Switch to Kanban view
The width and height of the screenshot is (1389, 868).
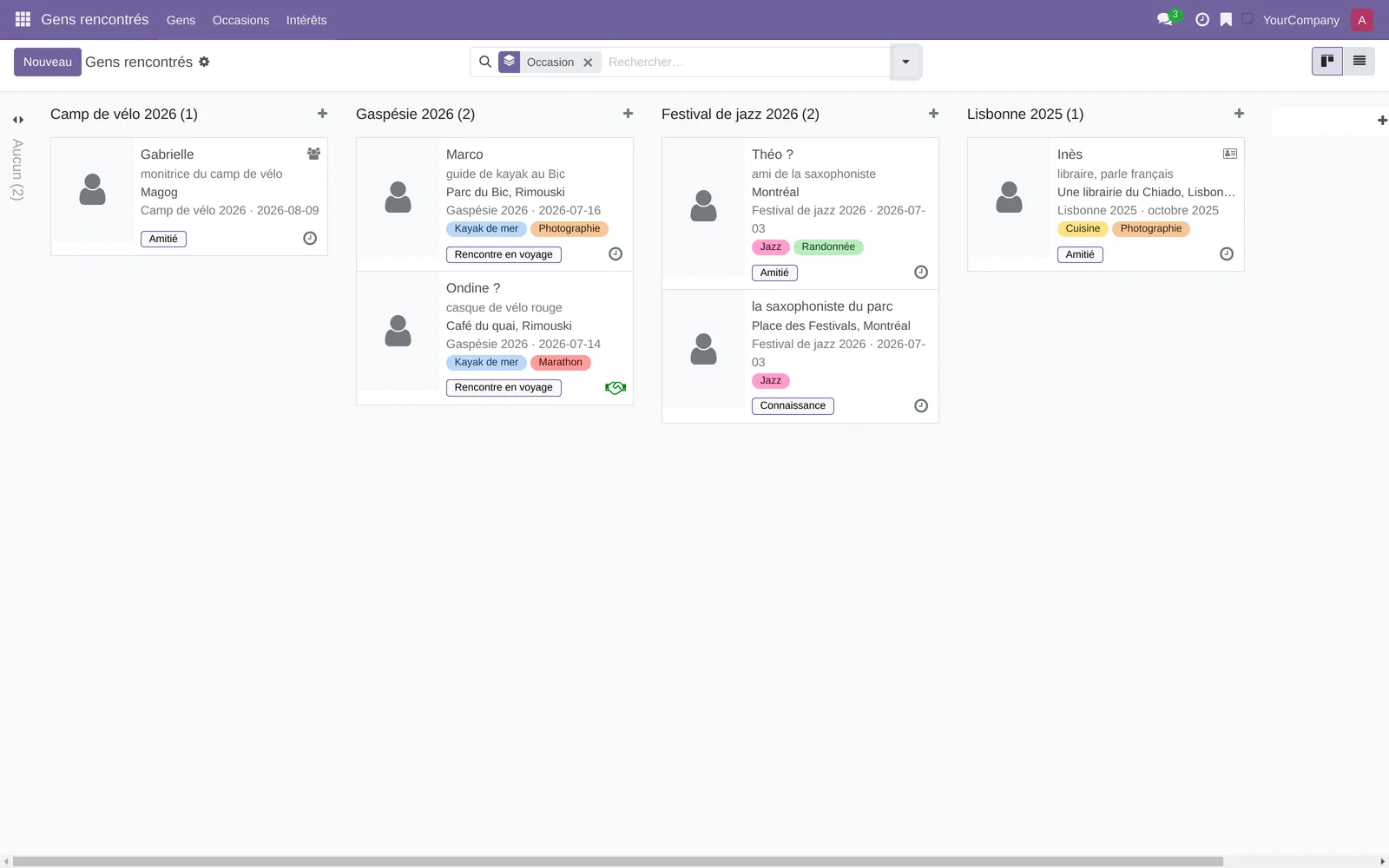click(x=1326, y=61)
